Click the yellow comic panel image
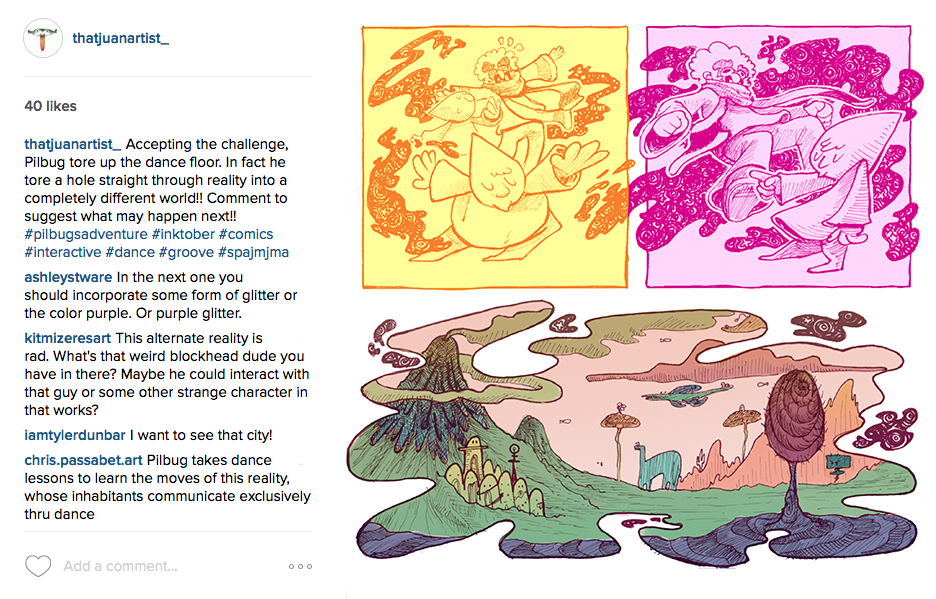 [x=495, y=158]
